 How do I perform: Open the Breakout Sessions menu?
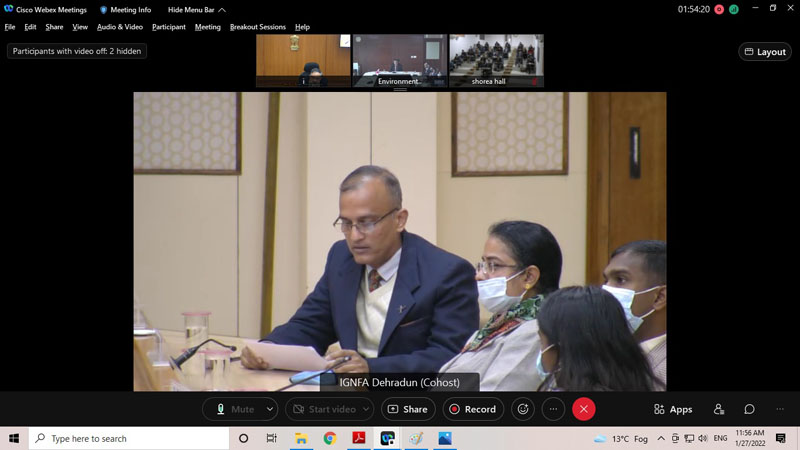click(x=257, y=27)
